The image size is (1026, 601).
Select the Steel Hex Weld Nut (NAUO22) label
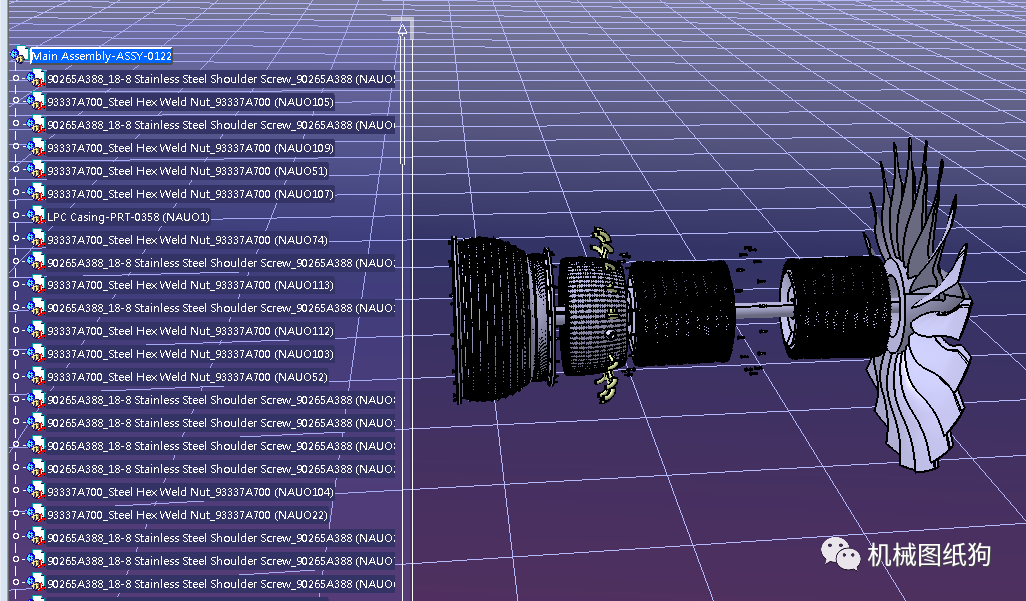(187, 515)
